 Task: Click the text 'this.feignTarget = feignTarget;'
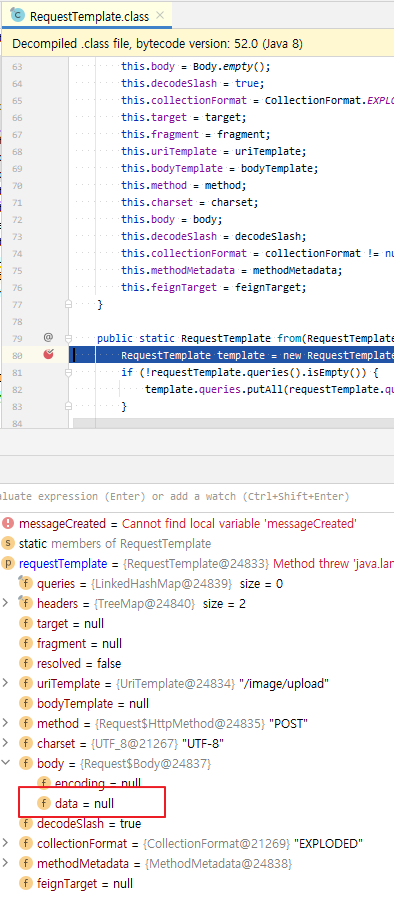pyautogui.click(x=214, y=287)
